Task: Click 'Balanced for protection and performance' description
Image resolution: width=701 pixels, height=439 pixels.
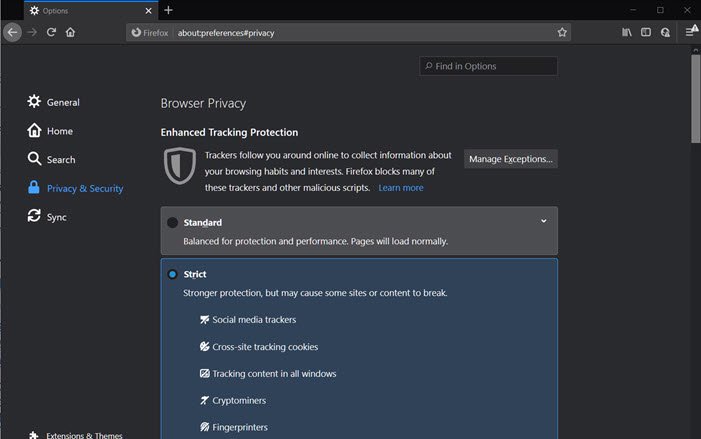Action: [x=315, y=241]
